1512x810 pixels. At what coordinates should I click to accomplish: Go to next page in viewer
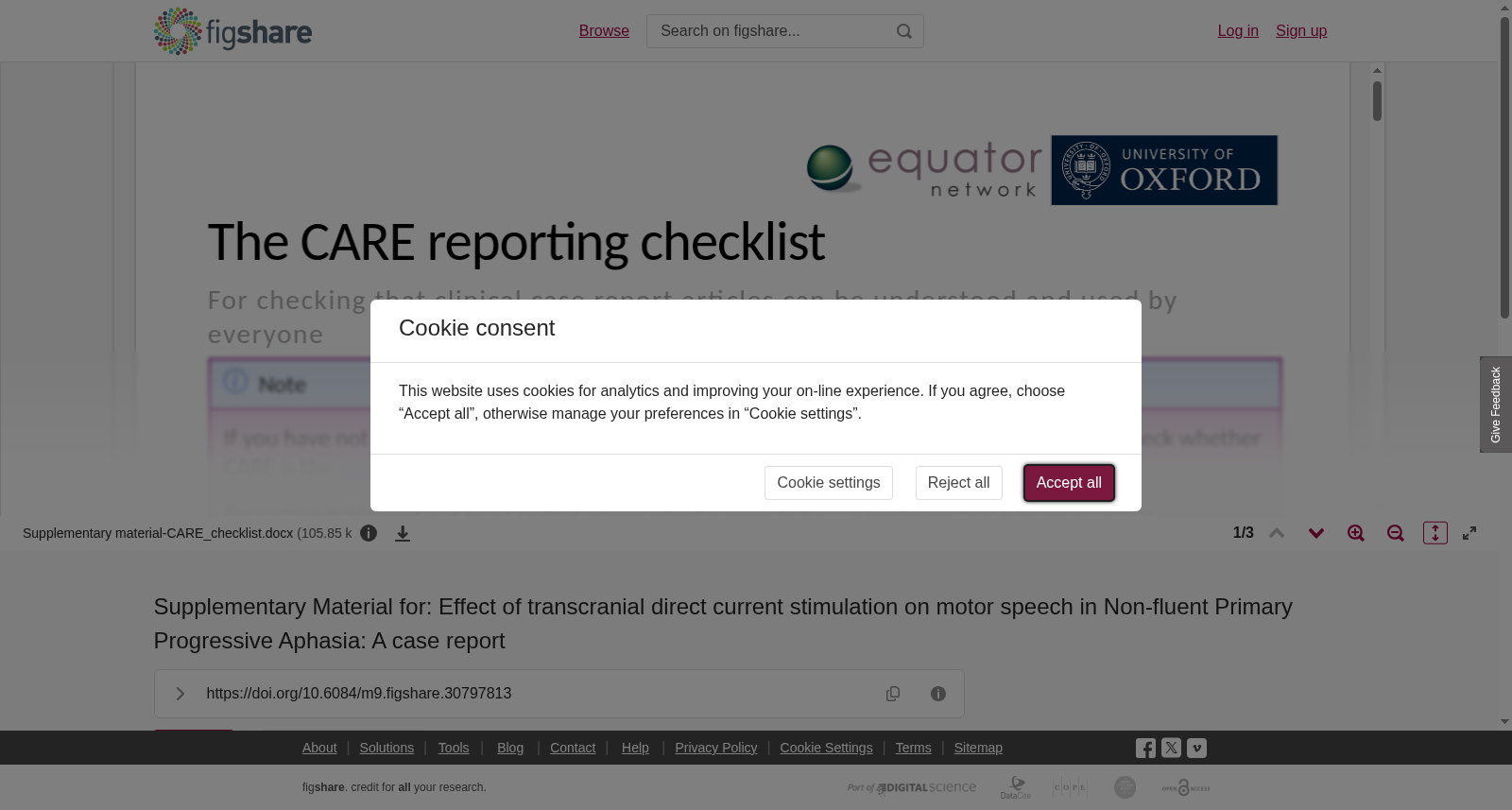coord(1316,533)
